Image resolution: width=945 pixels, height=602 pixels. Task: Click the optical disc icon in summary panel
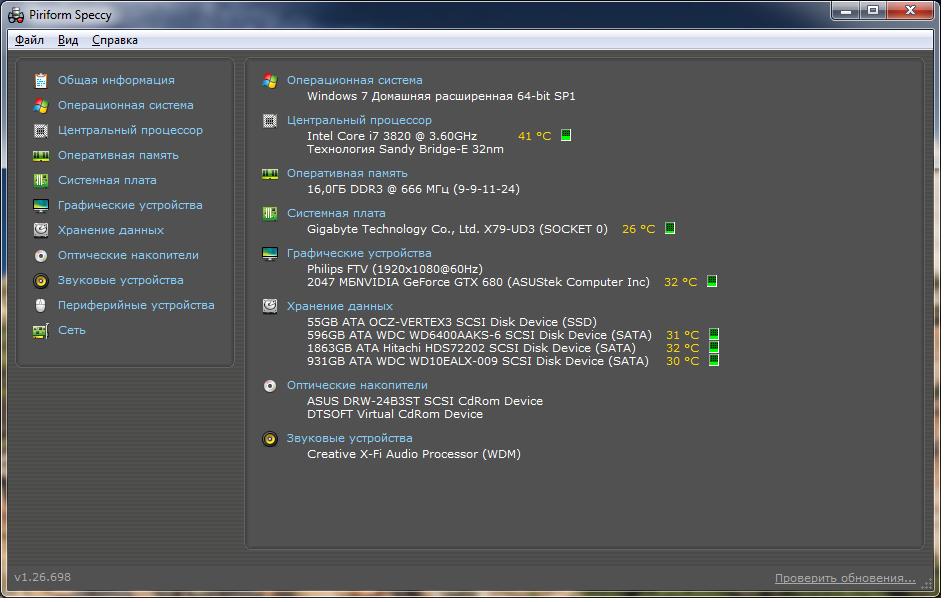(270, 386)
